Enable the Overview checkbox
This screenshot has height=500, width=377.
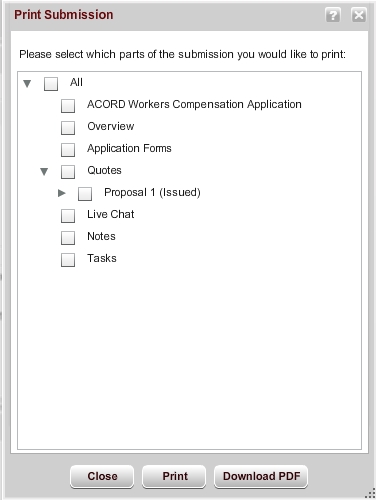click(x=68, y=128)
